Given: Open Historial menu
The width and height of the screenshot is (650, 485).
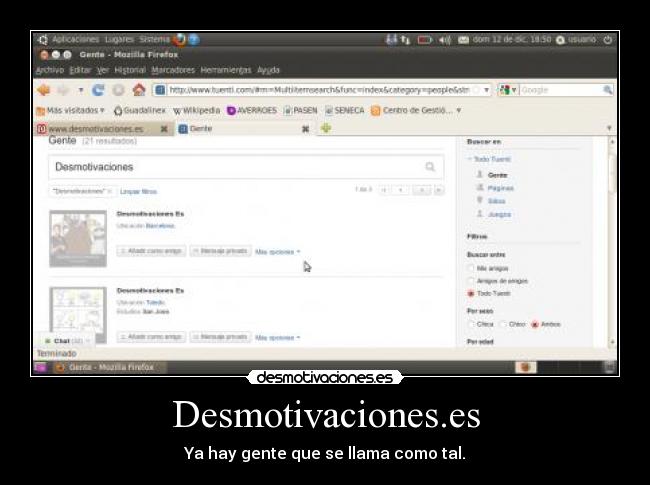Looking at the screenshot, I should point(130,70).
